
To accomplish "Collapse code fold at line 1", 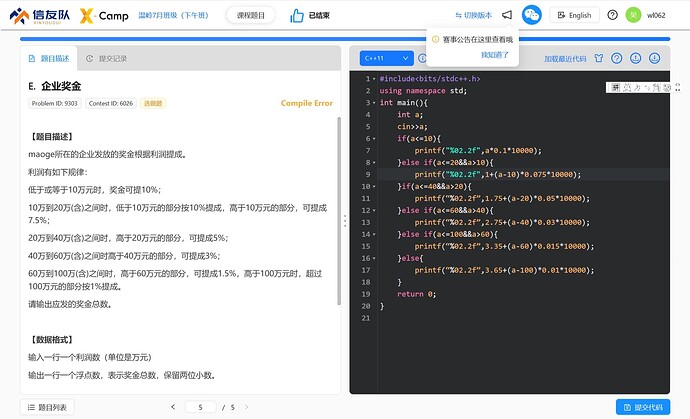I will pos(374,79).
